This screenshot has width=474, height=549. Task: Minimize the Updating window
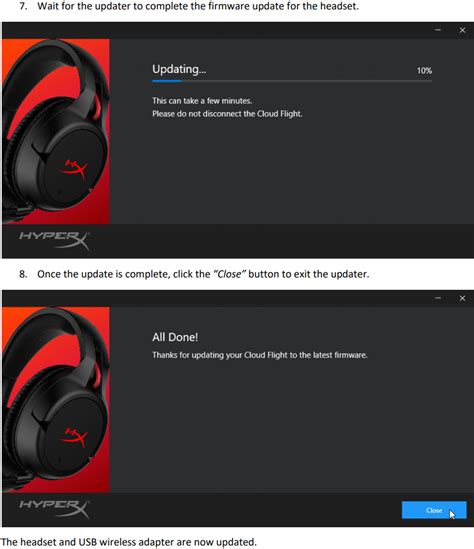438,30
